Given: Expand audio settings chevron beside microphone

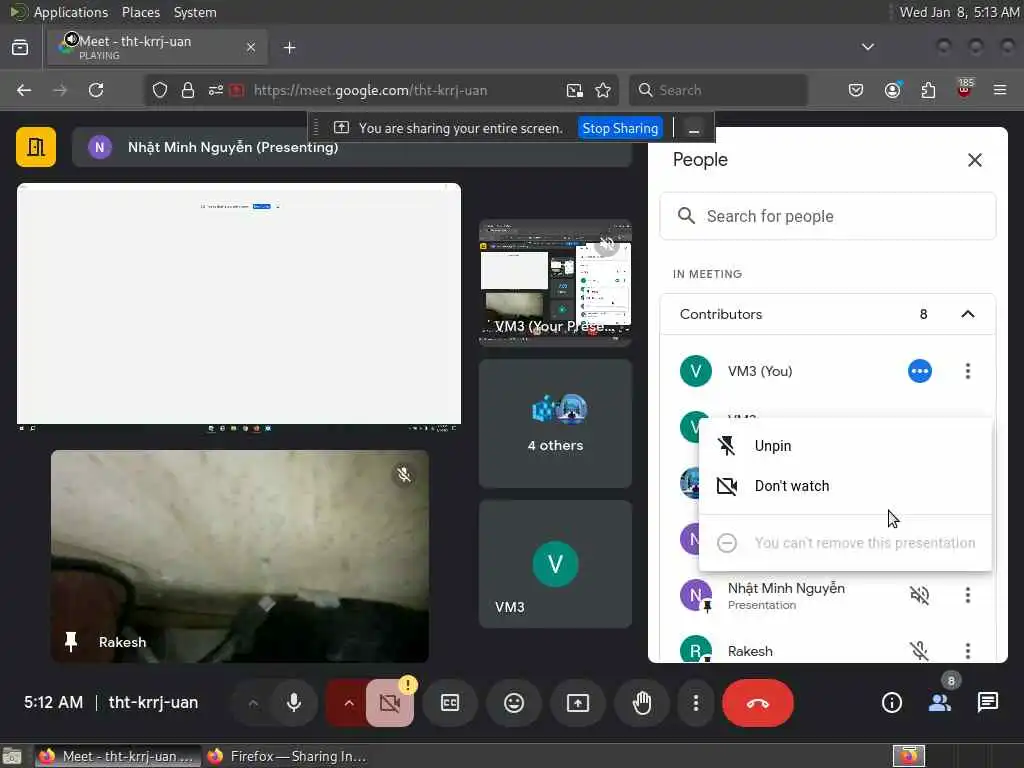Looking at the screenshot, I should click(x=253, y=703).
